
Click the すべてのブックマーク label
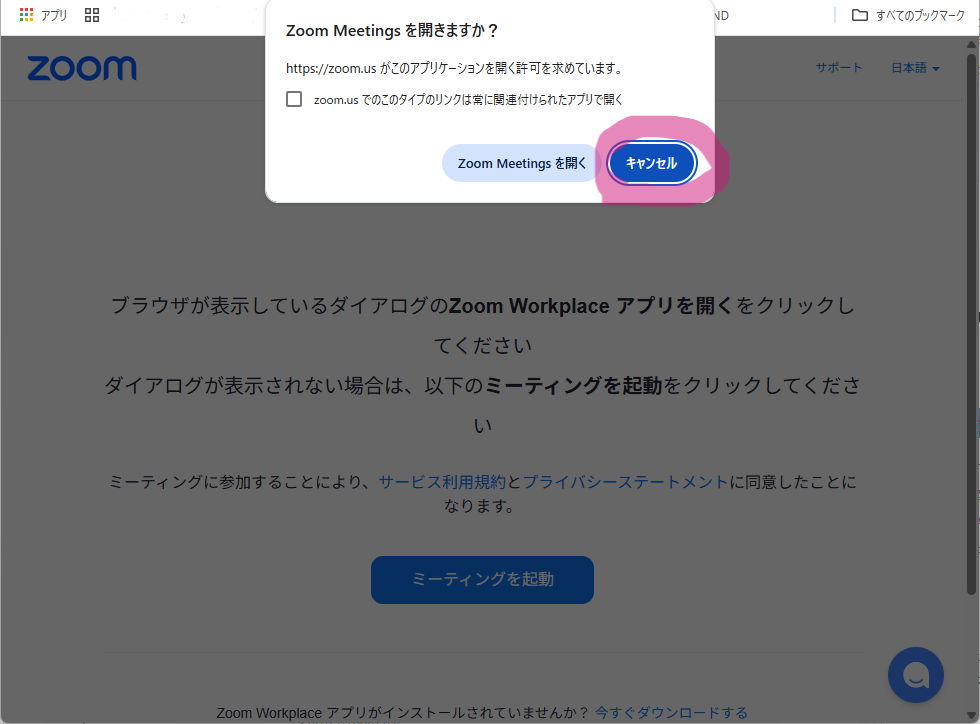coord(920,16)
